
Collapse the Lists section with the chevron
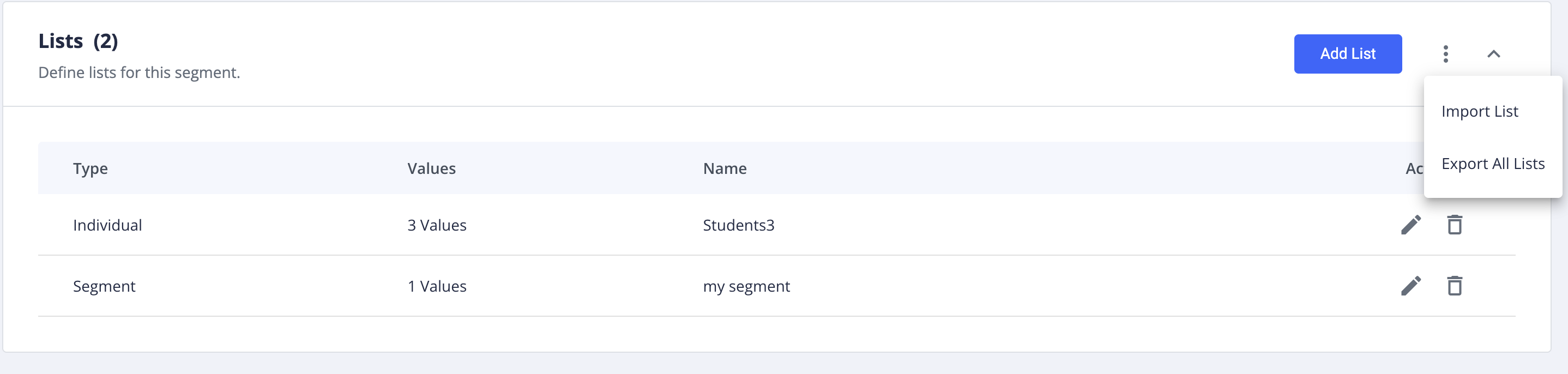pyautogui.click(x=1493, y=54)
